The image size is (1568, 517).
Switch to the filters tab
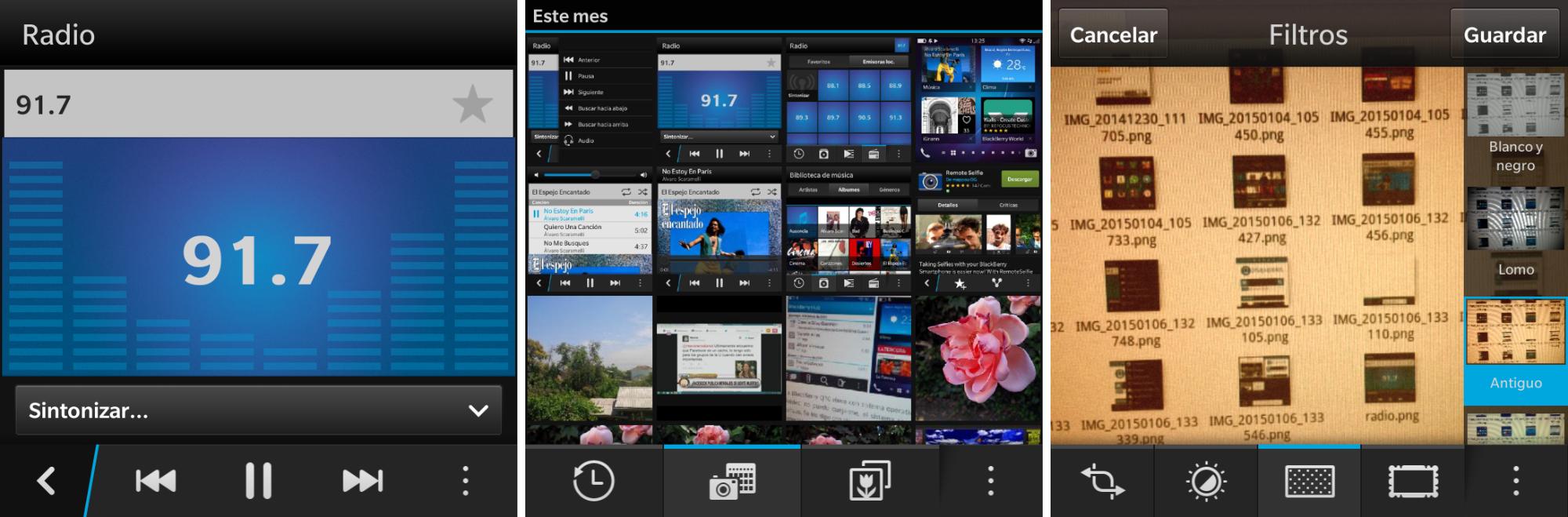coord(1309,481)
